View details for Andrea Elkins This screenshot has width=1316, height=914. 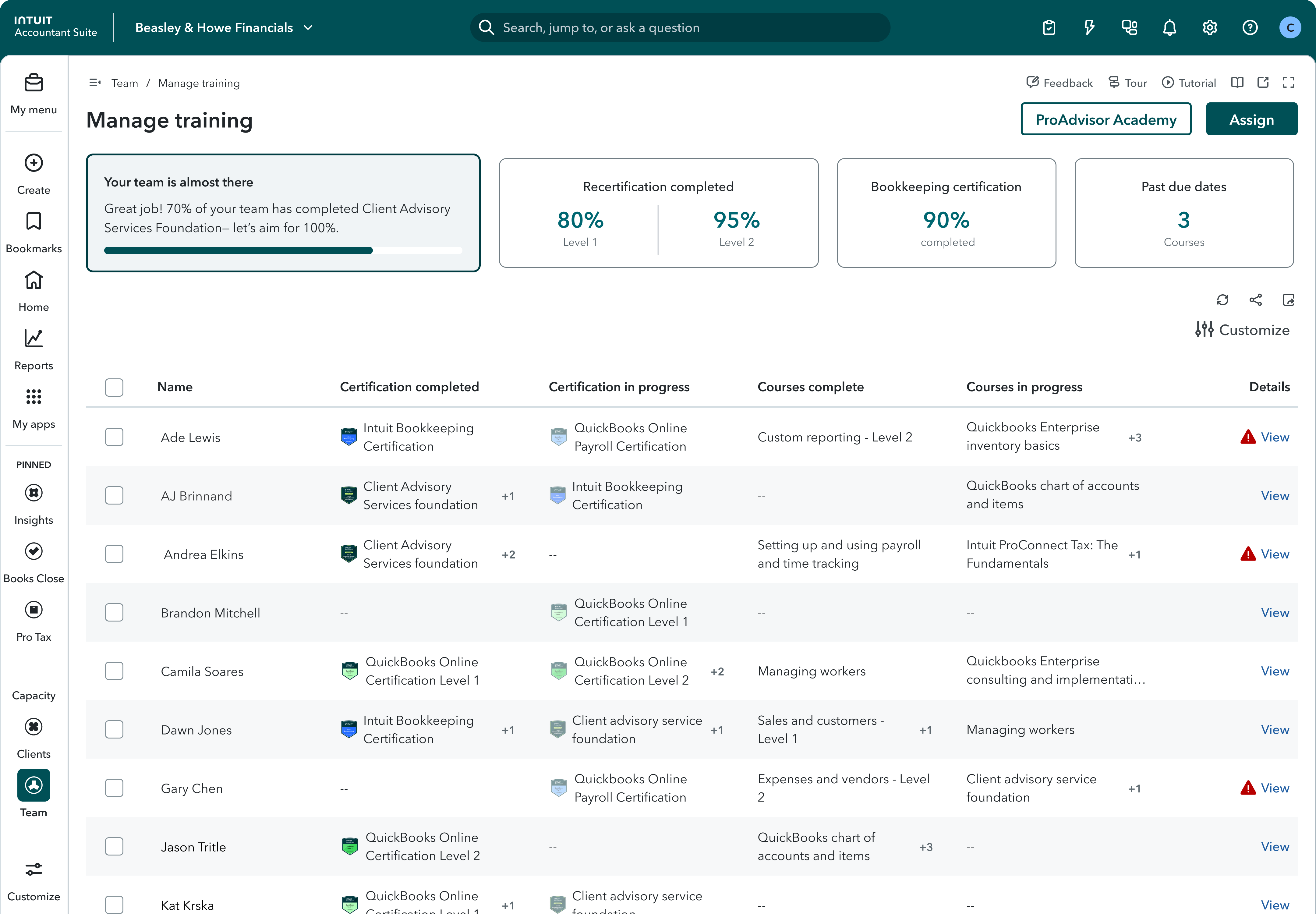1275,554
